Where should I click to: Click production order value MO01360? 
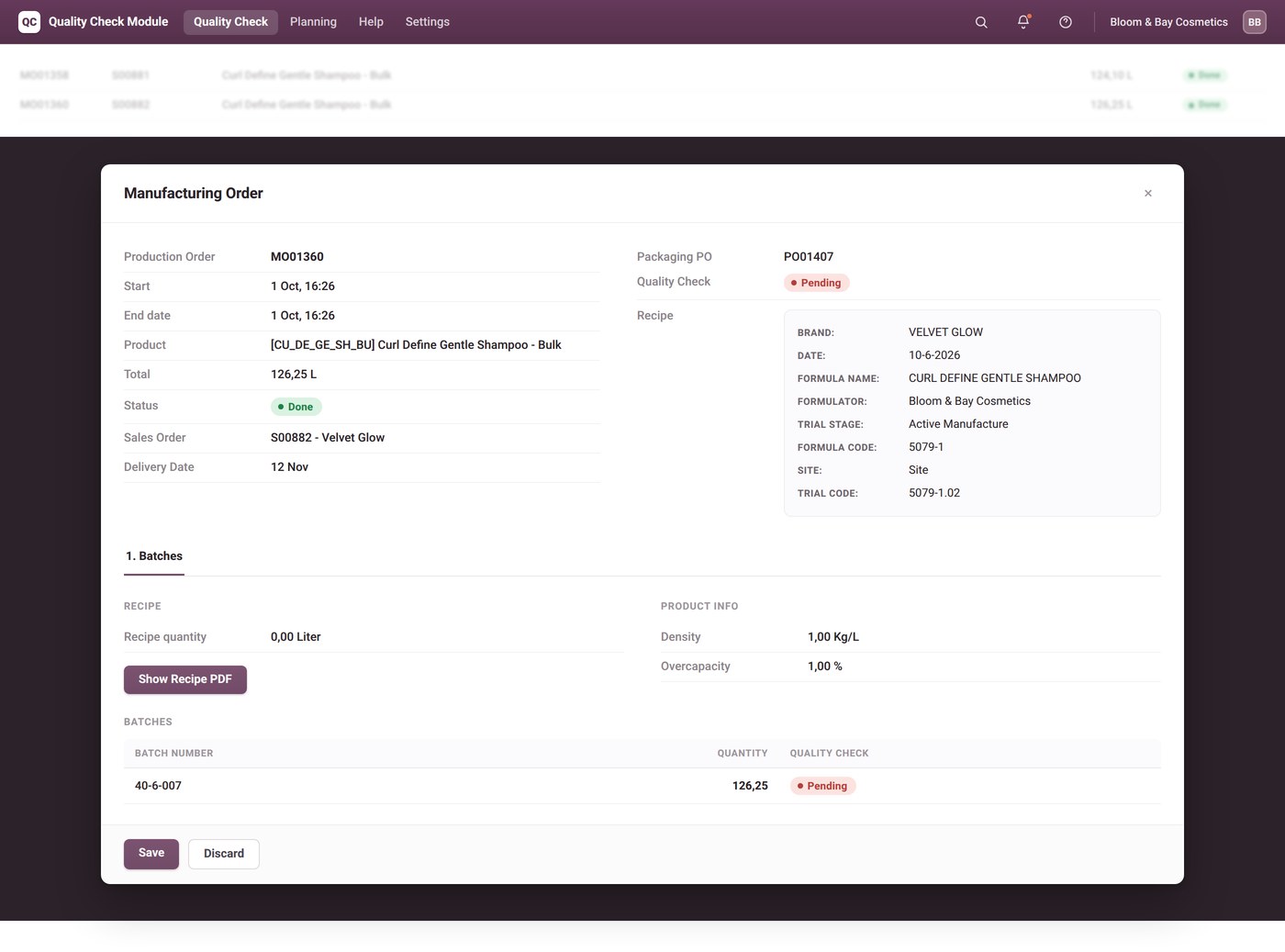(x=297, y=257)
